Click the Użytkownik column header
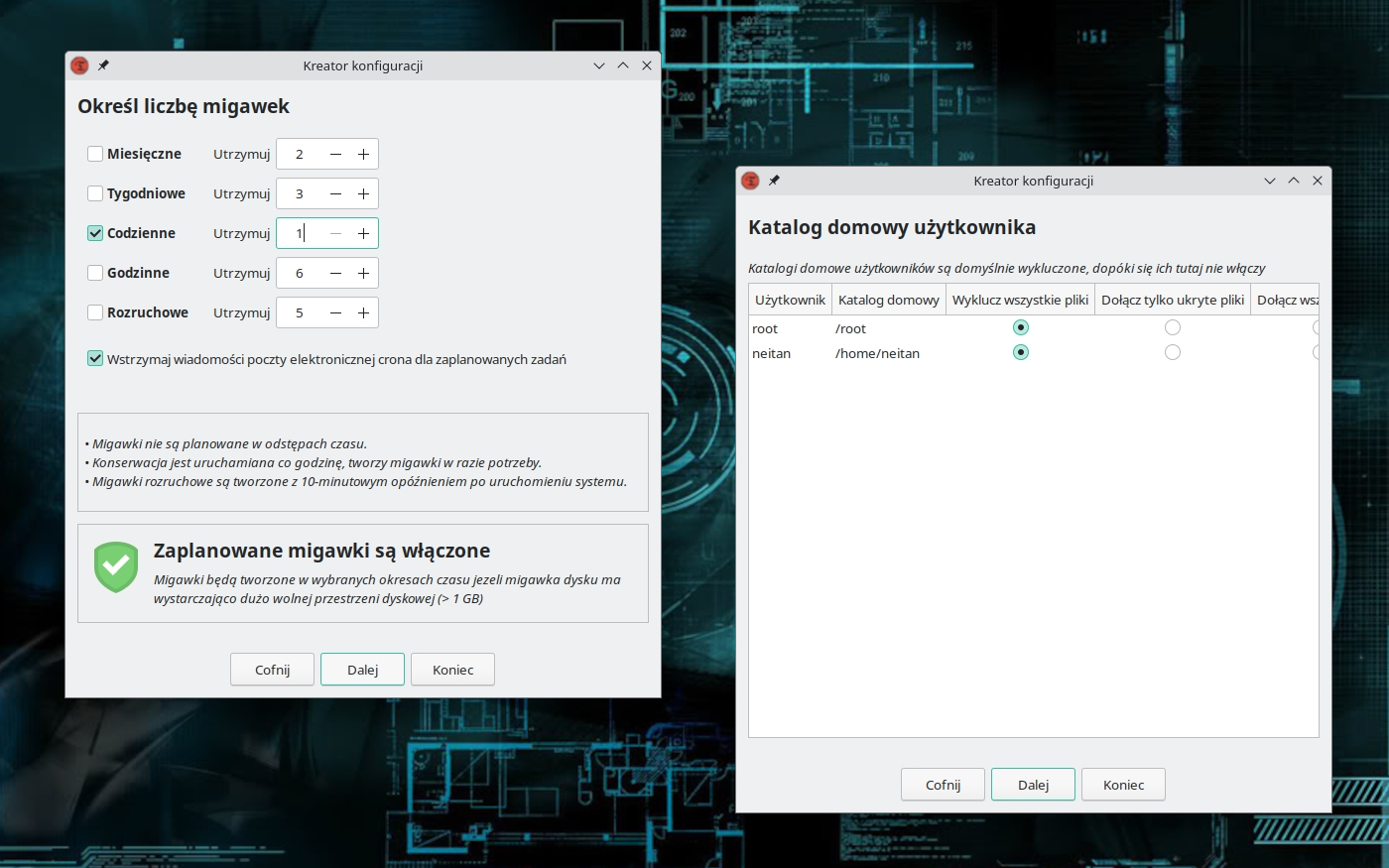Screen dimensions: 1389x868 pyautogui.click(x=790, y=300)
